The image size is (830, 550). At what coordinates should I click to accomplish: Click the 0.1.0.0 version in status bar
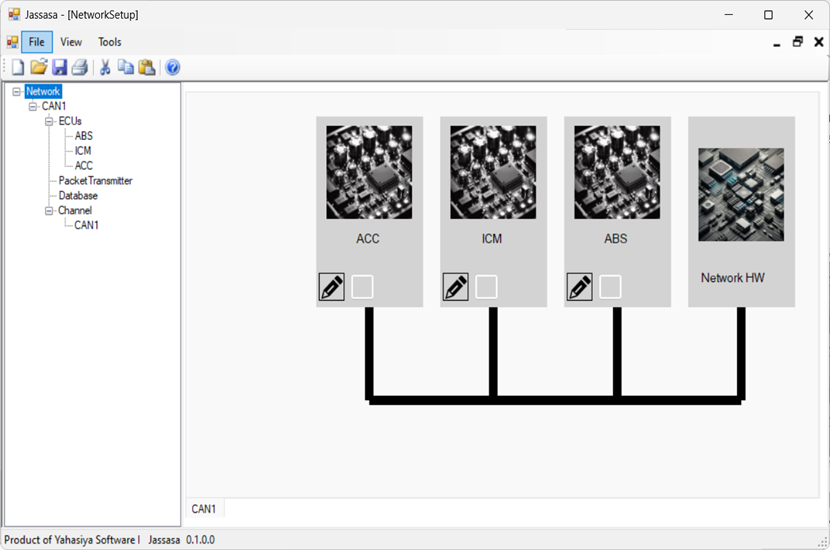point(200,540)
